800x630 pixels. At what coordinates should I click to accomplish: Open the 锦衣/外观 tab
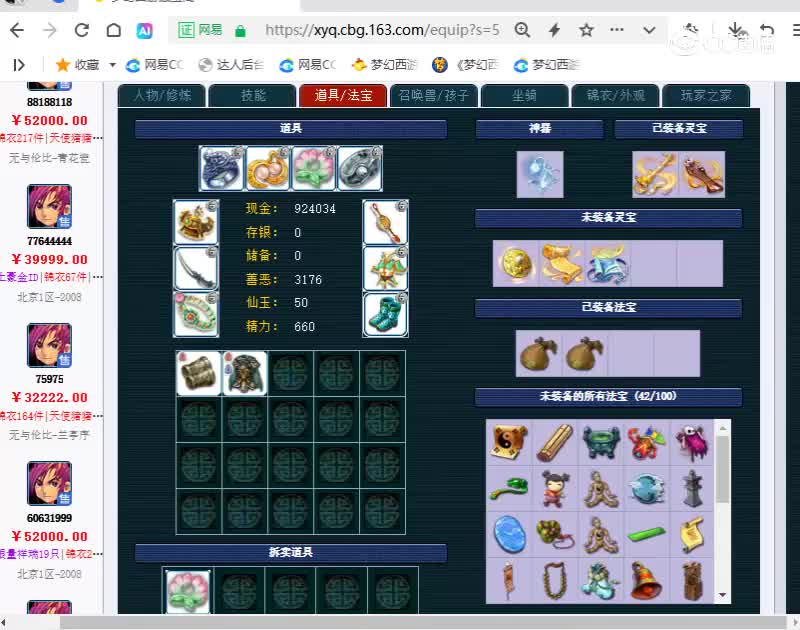[615, 95]
